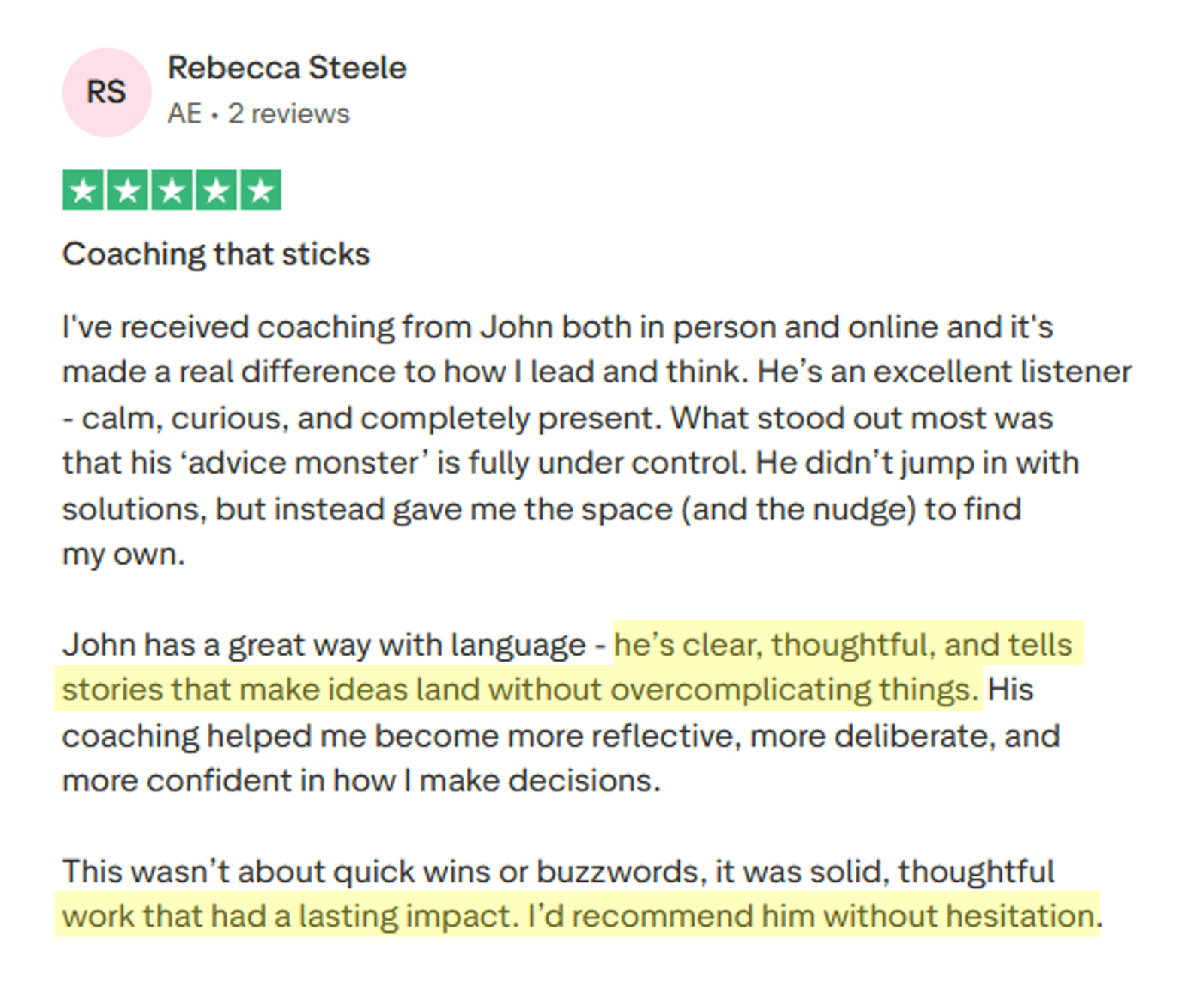Click the first green rating star
1204x999 pixels.
coord(83,190)
